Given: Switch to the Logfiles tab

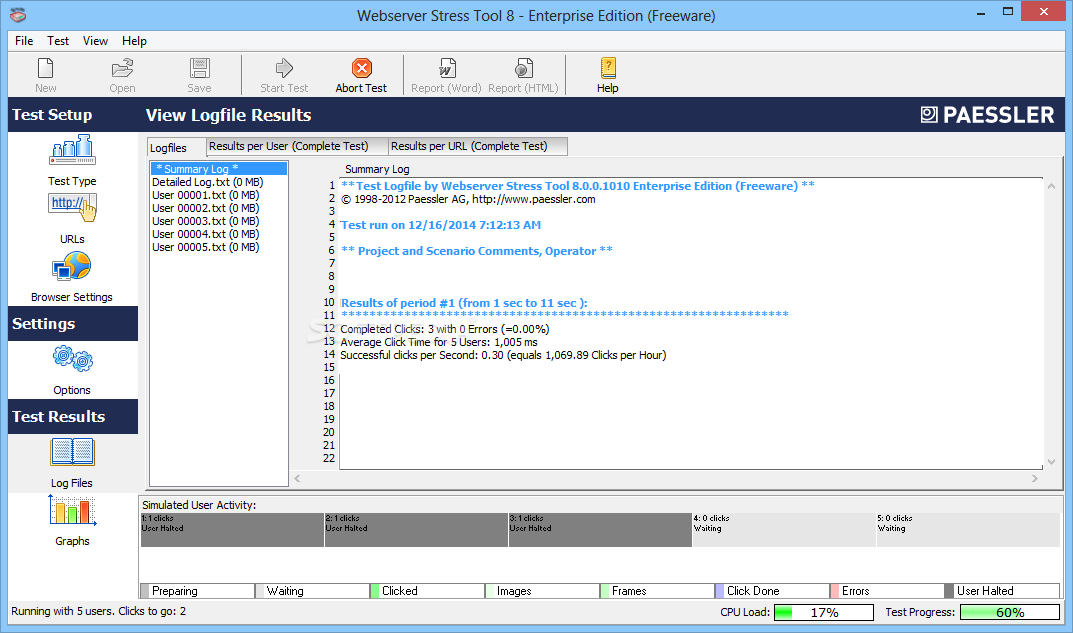Looking at the screenshot, I should click(177, 148).
